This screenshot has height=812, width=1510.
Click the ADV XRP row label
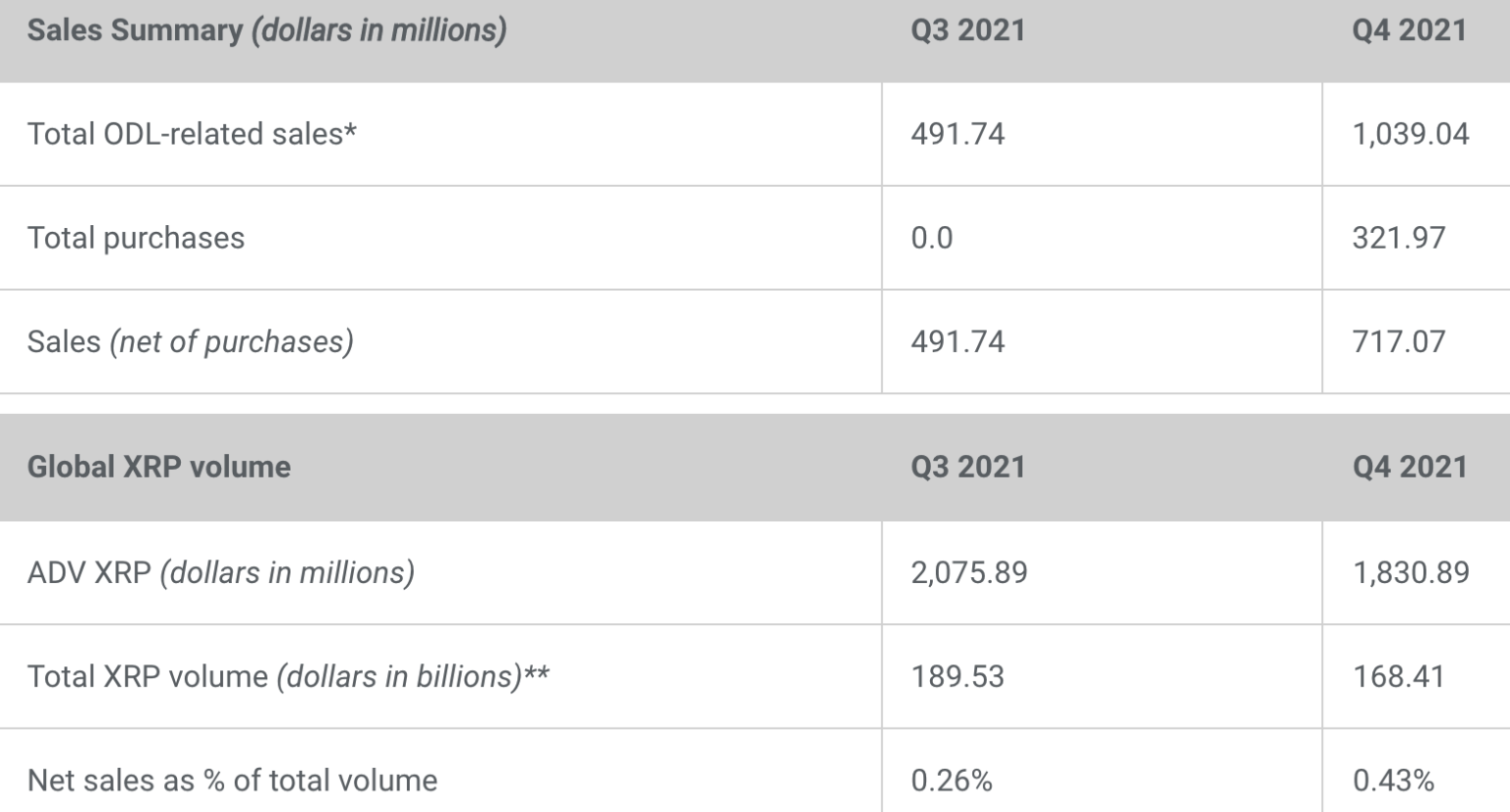point(220,572)
